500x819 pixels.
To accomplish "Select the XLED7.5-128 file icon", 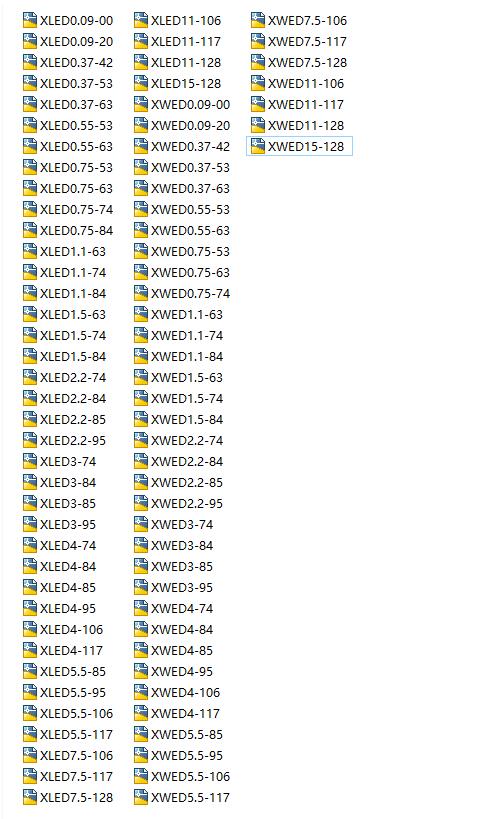I will point(30,797).
